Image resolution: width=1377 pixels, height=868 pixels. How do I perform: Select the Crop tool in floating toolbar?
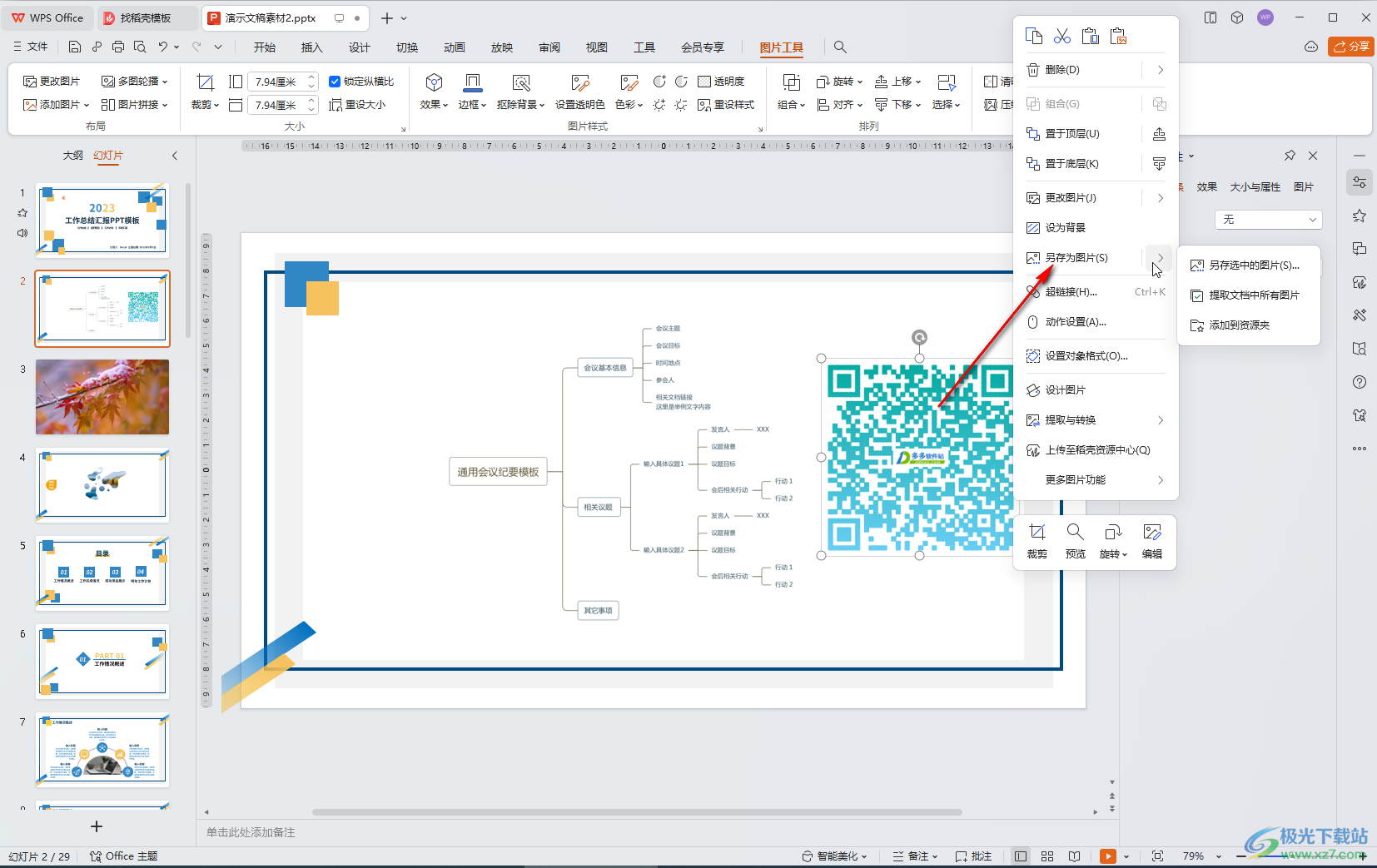[1037, 541]
